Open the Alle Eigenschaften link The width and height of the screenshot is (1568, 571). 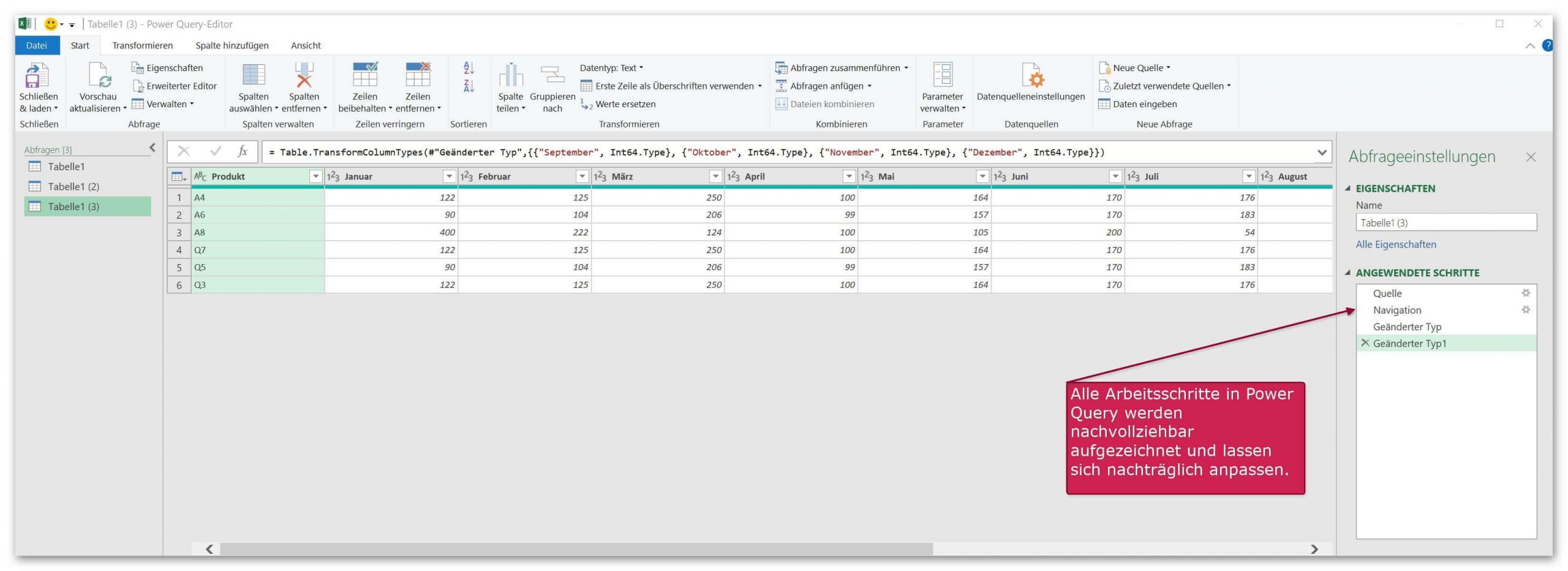point(1395,244)
